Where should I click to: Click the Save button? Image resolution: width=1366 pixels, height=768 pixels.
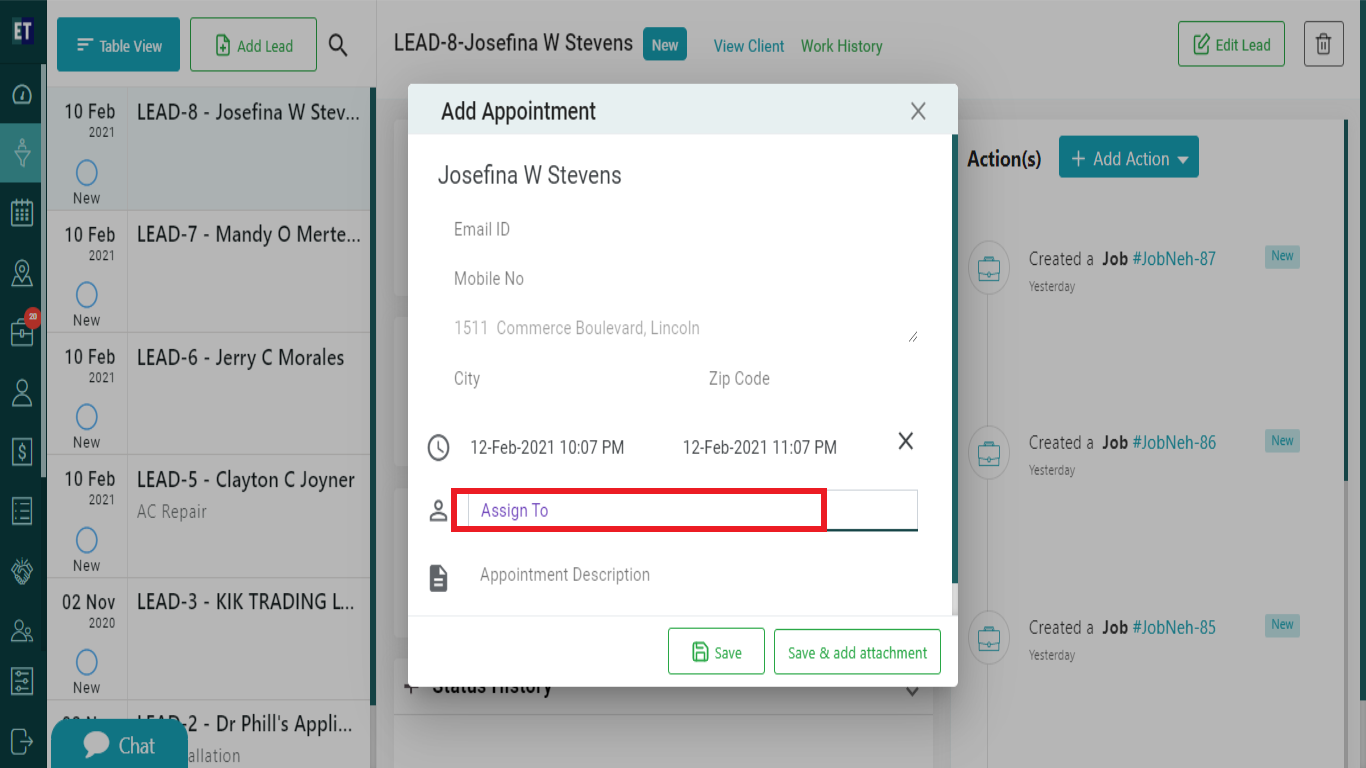click(x=716, y=652)
